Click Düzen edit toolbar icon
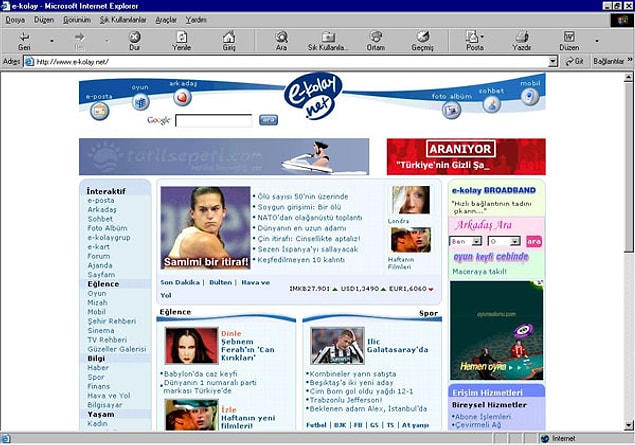The image size is (635, 446). [569, 41]
